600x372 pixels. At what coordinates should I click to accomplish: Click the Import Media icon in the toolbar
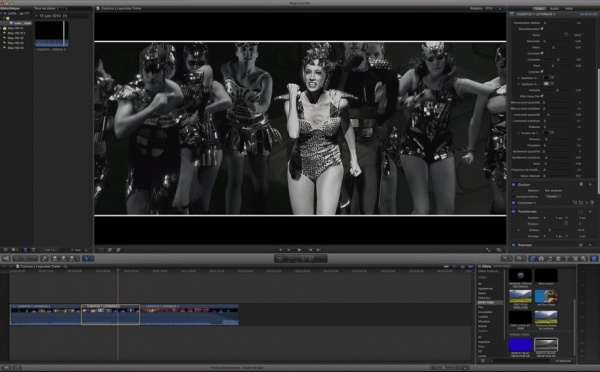tap(6, 258)
